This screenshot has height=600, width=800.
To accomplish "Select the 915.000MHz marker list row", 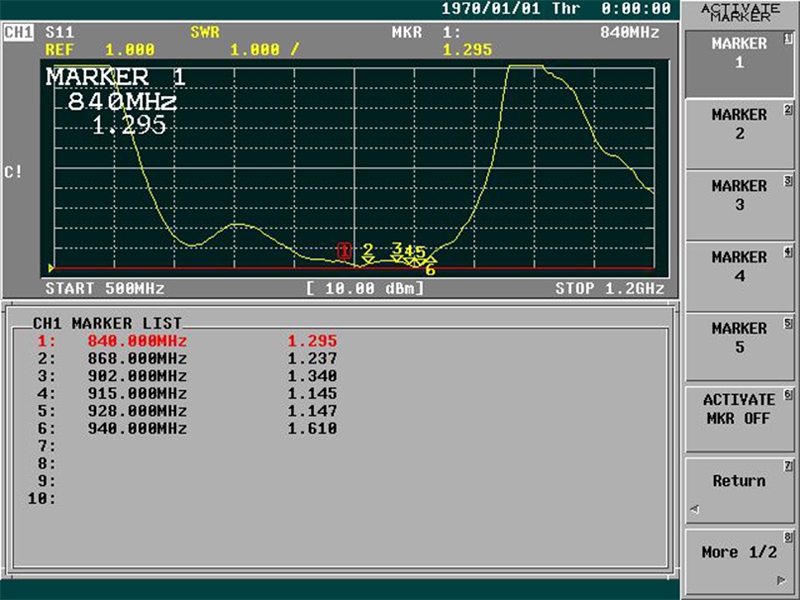I will click(187, 393).
